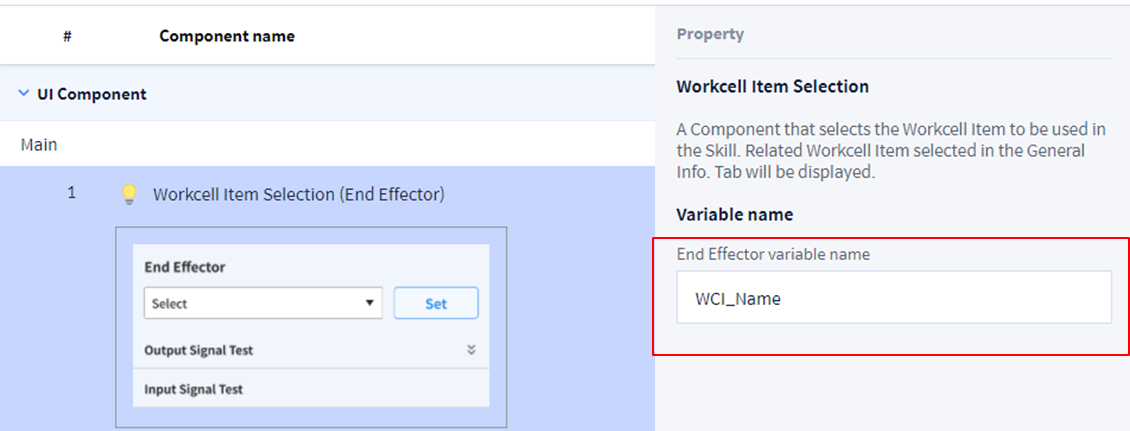
Task: Click the # column header
Action: point(67,36)
